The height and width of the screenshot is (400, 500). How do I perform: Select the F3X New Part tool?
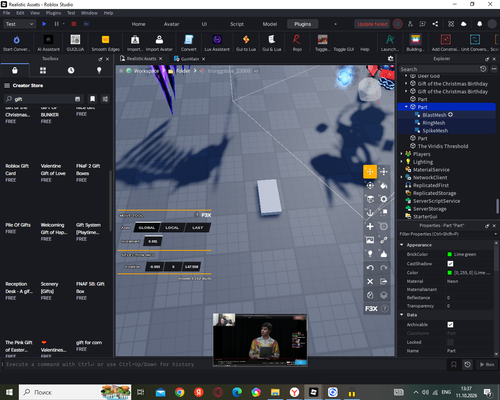point(370,226)
